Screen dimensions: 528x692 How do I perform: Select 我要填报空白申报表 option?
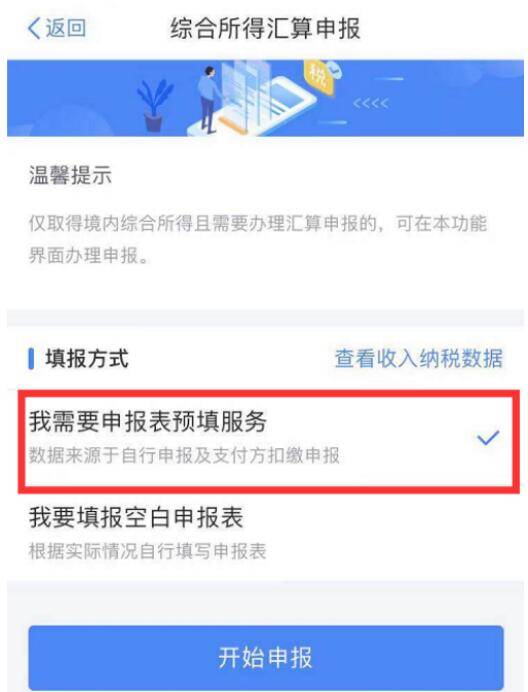pyautogui.click(x=264, y=533)
